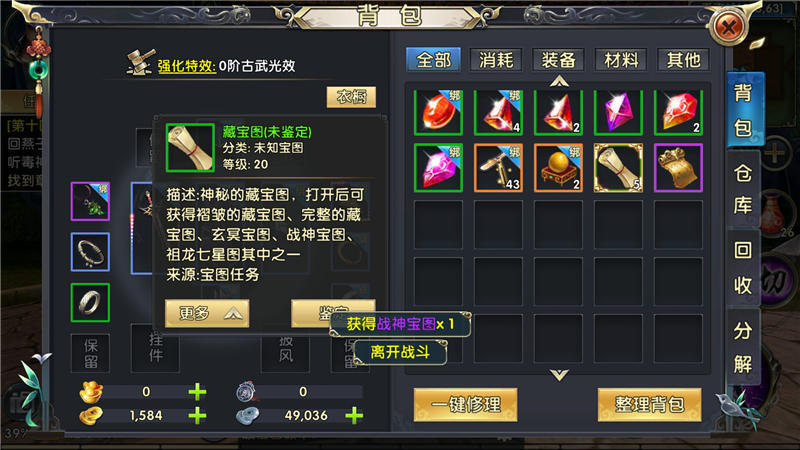Open the 衣橱 wardrobe button
This screenshot has height=450, width=800.
(352, 97)
